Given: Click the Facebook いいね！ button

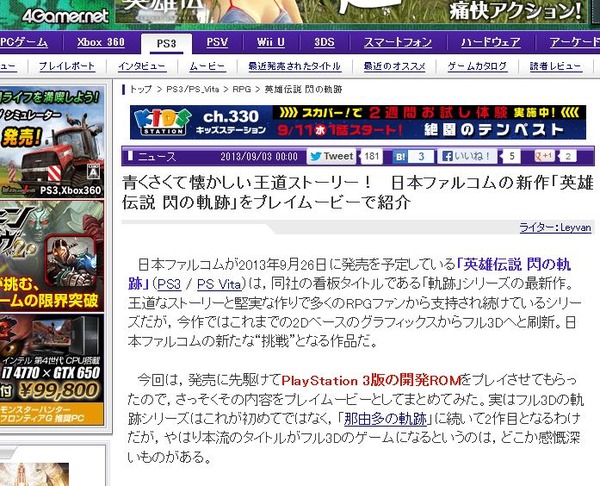Looking at the screenshot, I should [467, 156].
